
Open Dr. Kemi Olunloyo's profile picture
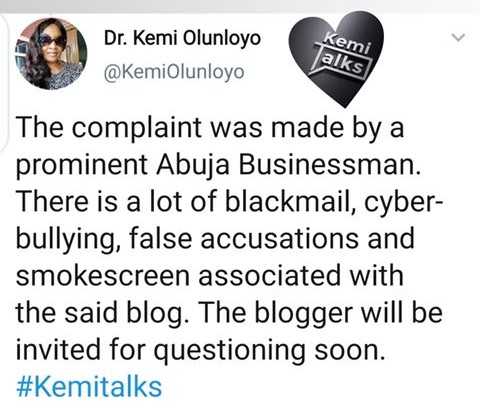click(x=51, y=54)
